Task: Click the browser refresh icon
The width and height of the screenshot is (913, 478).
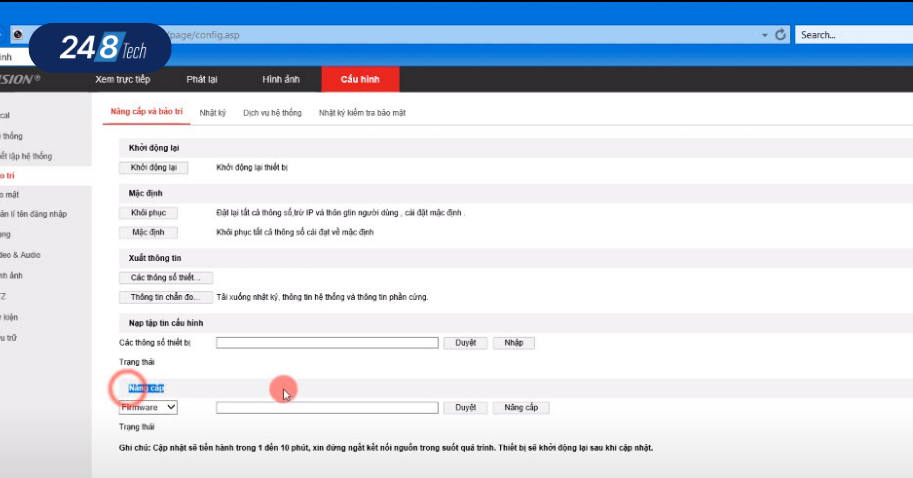Action: click(781, 35)
